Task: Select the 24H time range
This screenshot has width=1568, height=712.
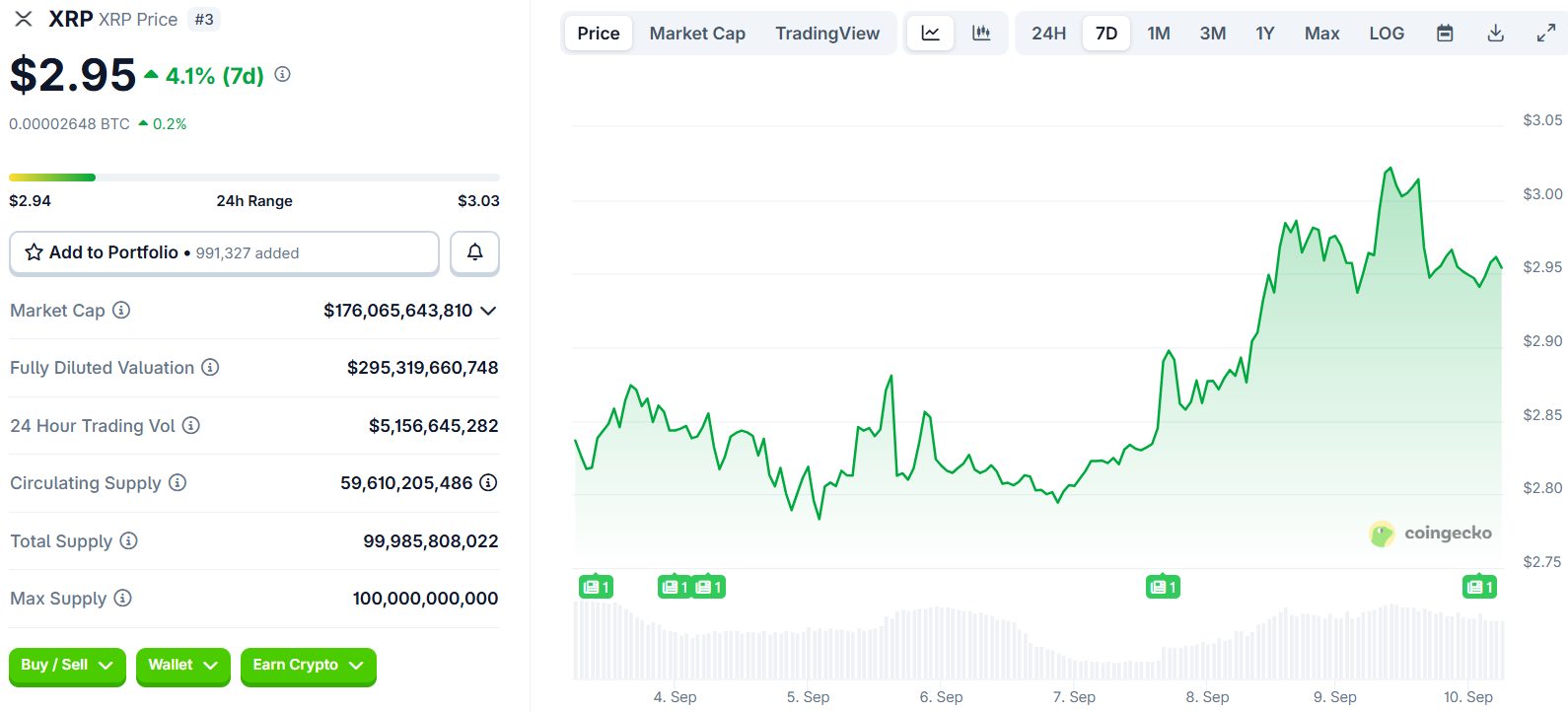Action: tap(1048, 34)
